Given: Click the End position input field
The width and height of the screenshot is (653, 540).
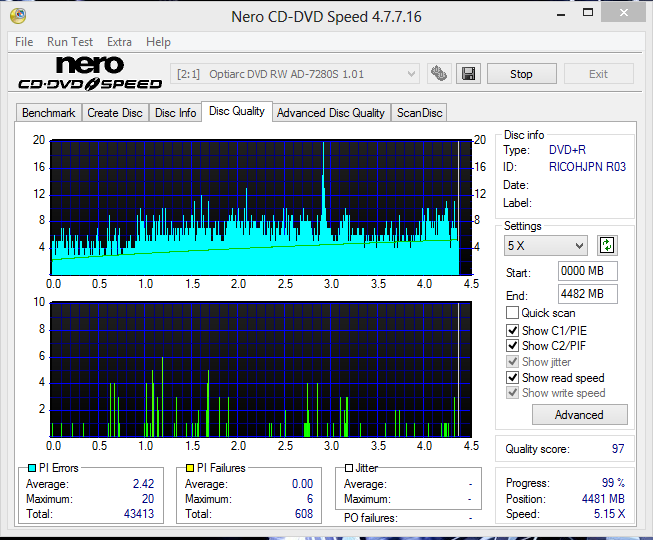Looking at the screenshot, I should [587, 294].
